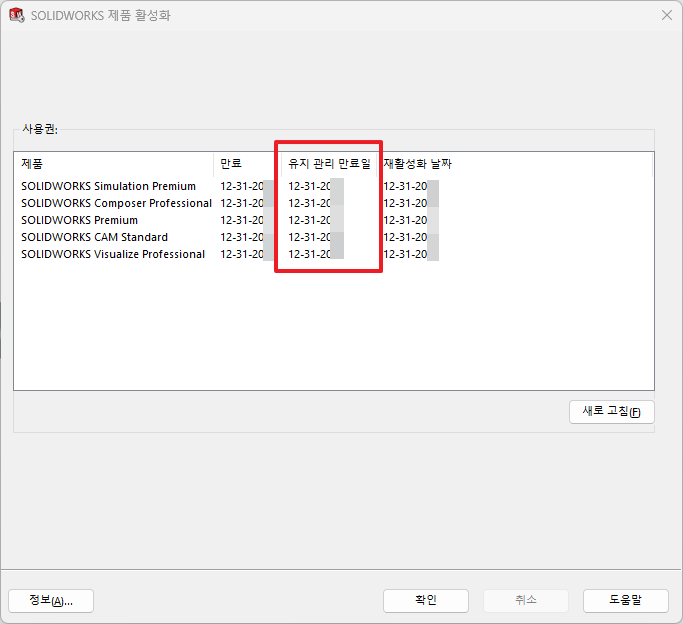Click the 만료 column header
Screen dimensions: 683x624
coord(247,164)
